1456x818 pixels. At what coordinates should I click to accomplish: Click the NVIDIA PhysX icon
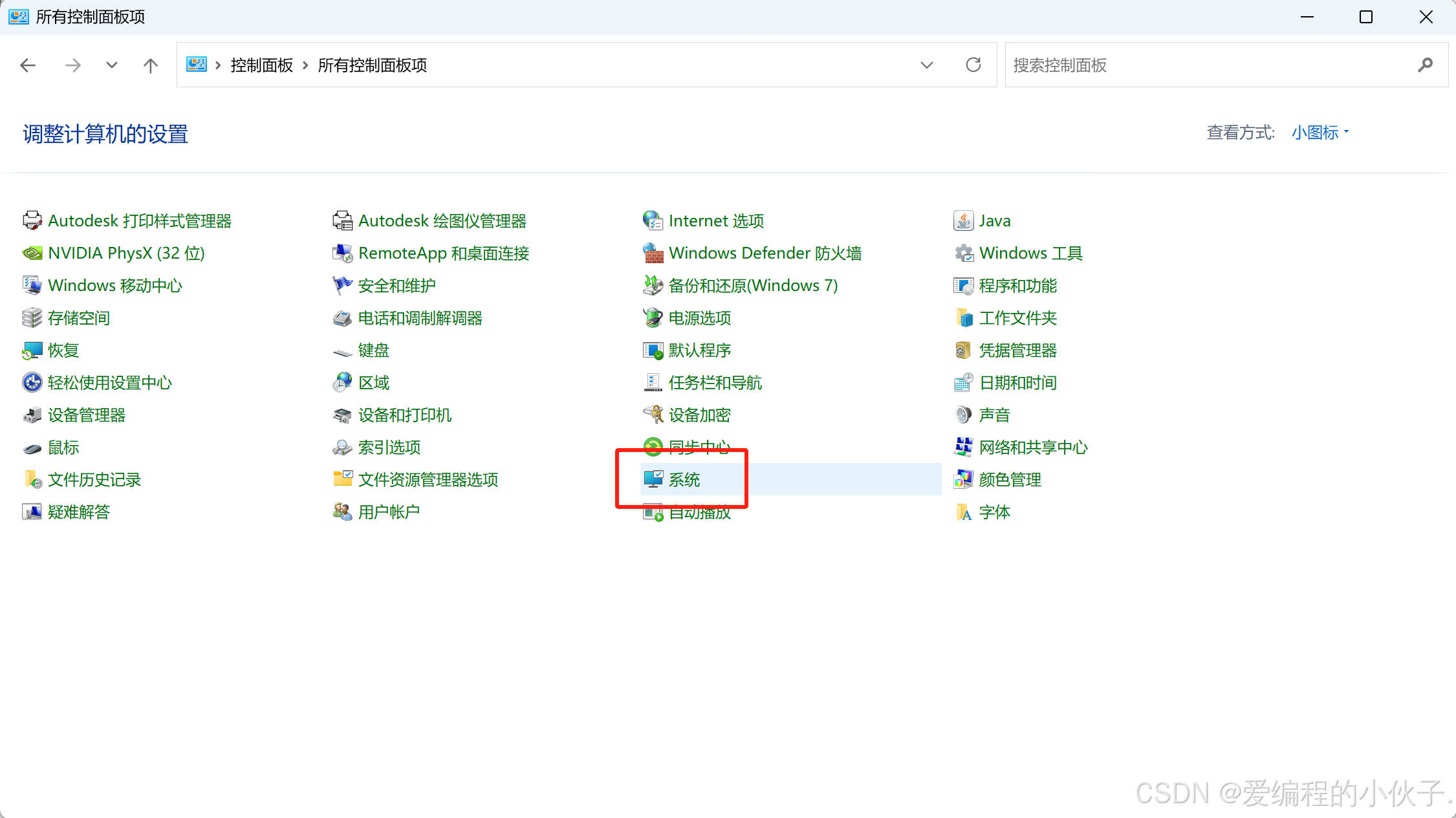click(x=32, y=253)
